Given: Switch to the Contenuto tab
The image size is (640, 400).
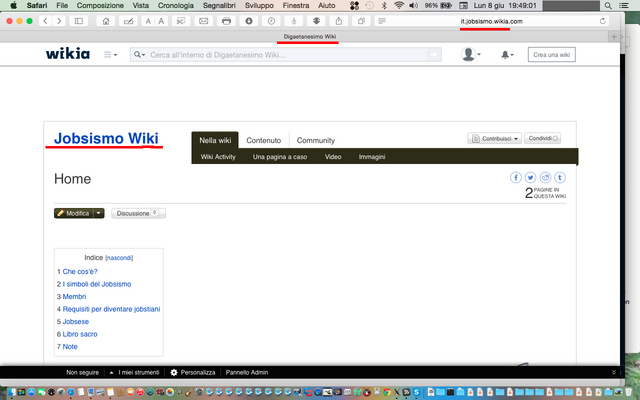Looking at the screenshot, I should (264, 140).
